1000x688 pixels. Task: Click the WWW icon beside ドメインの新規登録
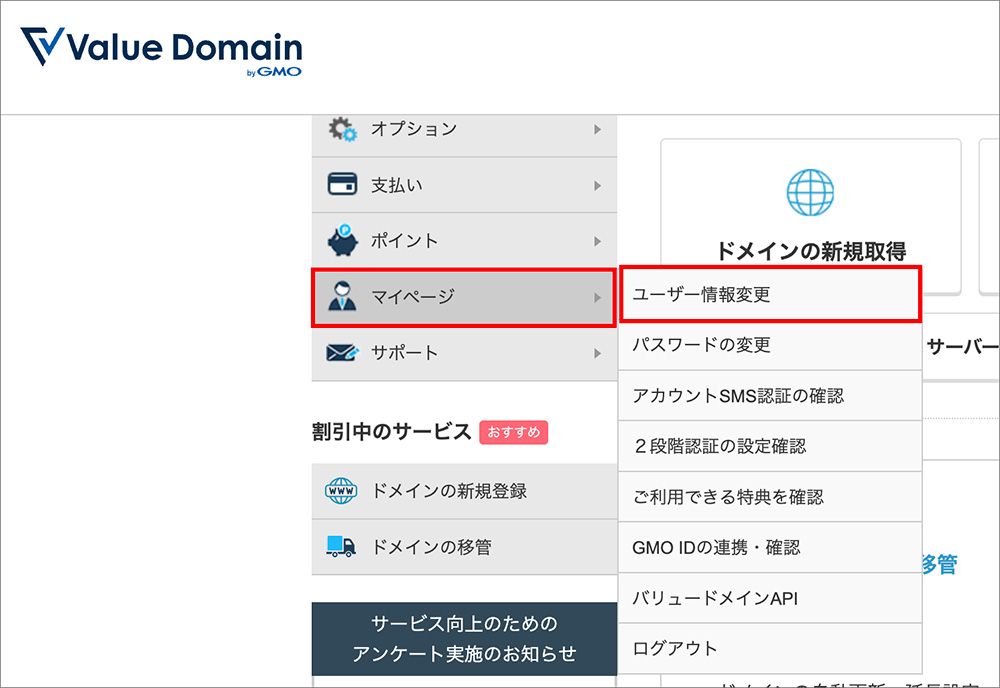[x=343, y=491]
